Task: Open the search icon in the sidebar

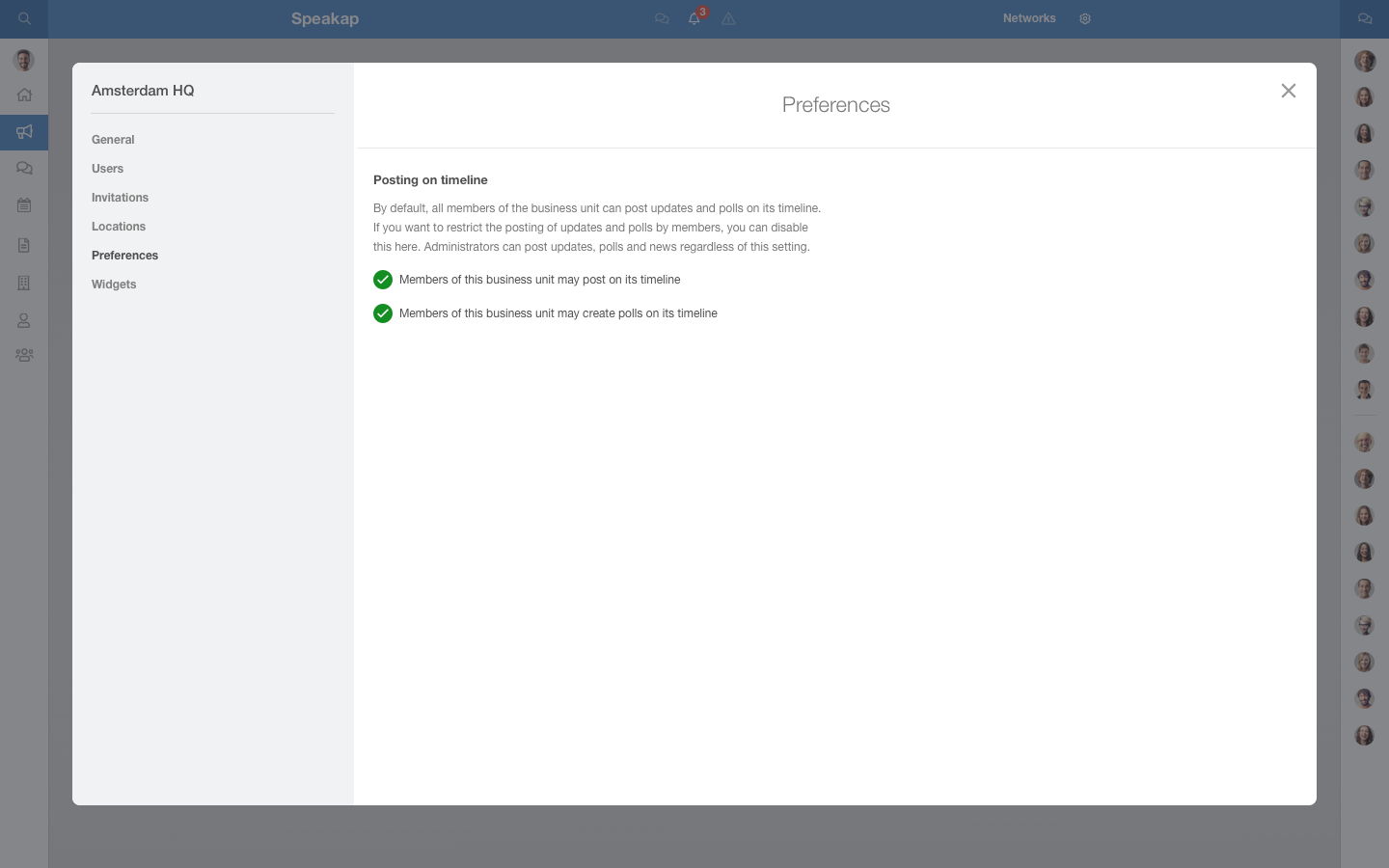Action: point(24,18)
